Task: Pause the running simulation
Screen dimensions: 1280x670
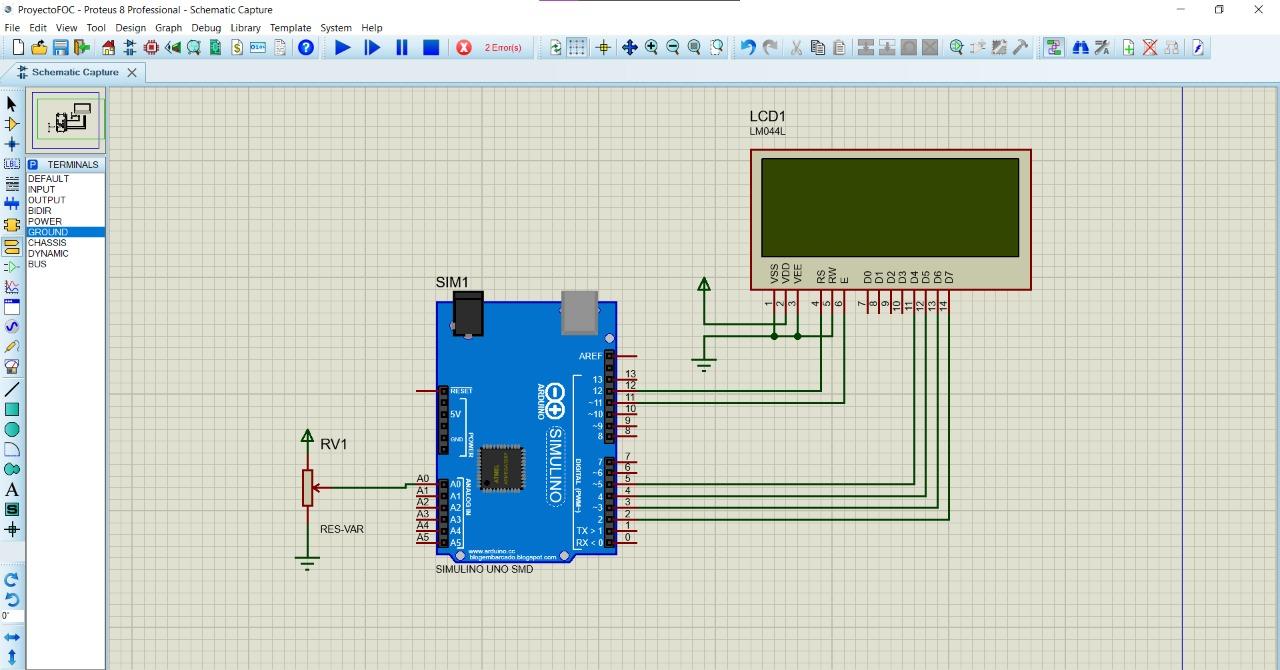Action: pos(402,47)
